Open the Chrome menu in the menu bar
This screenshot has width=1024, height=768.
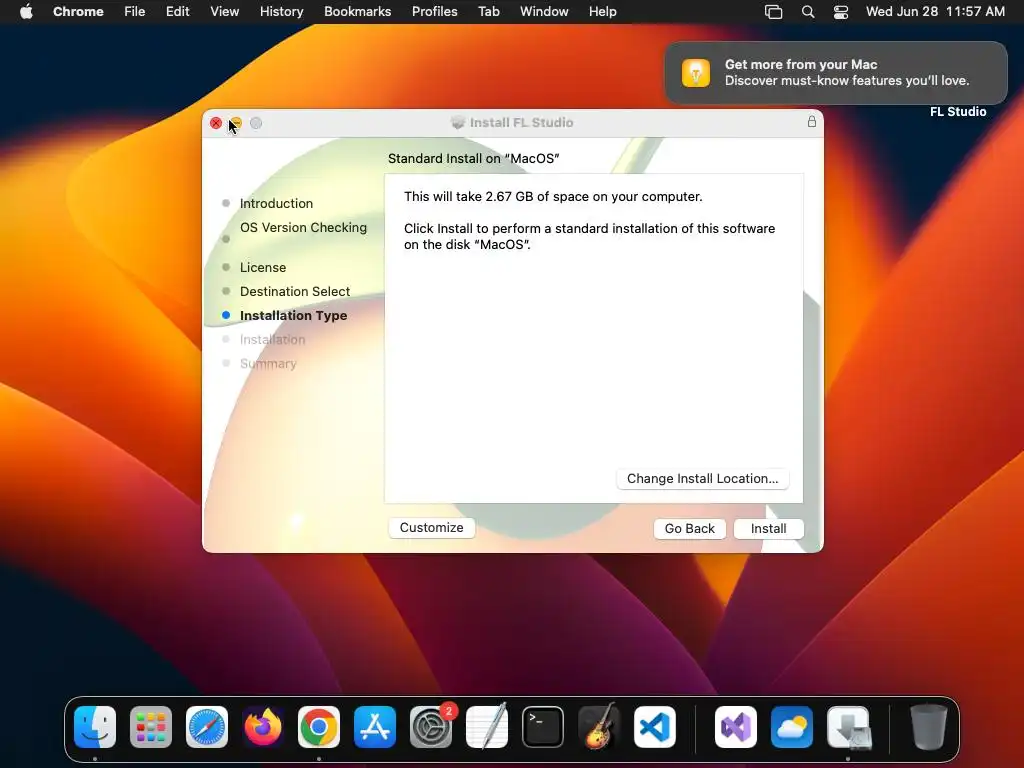[x=78, y=11]
